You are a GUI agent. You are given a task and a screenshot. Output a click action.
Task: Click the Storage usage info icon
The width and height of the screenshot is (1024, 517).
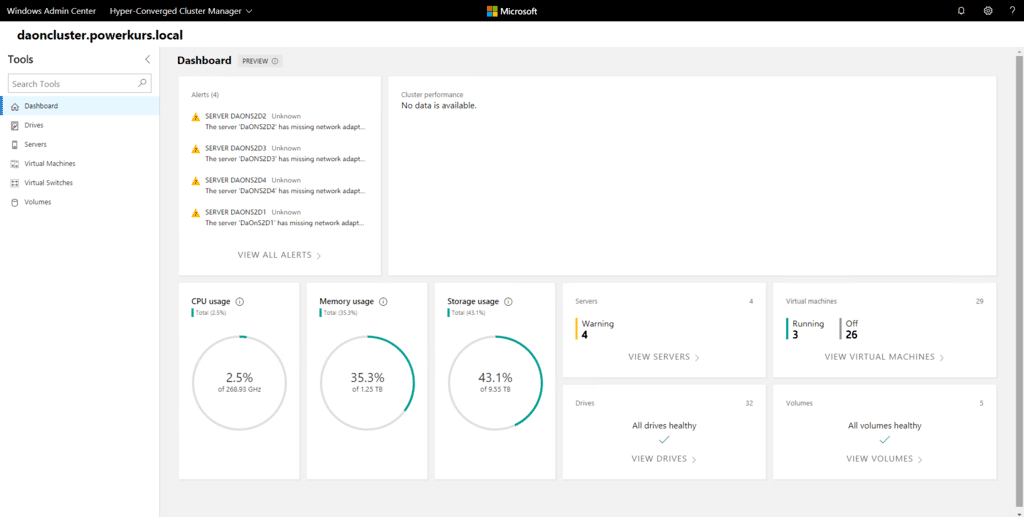(508, 301)
